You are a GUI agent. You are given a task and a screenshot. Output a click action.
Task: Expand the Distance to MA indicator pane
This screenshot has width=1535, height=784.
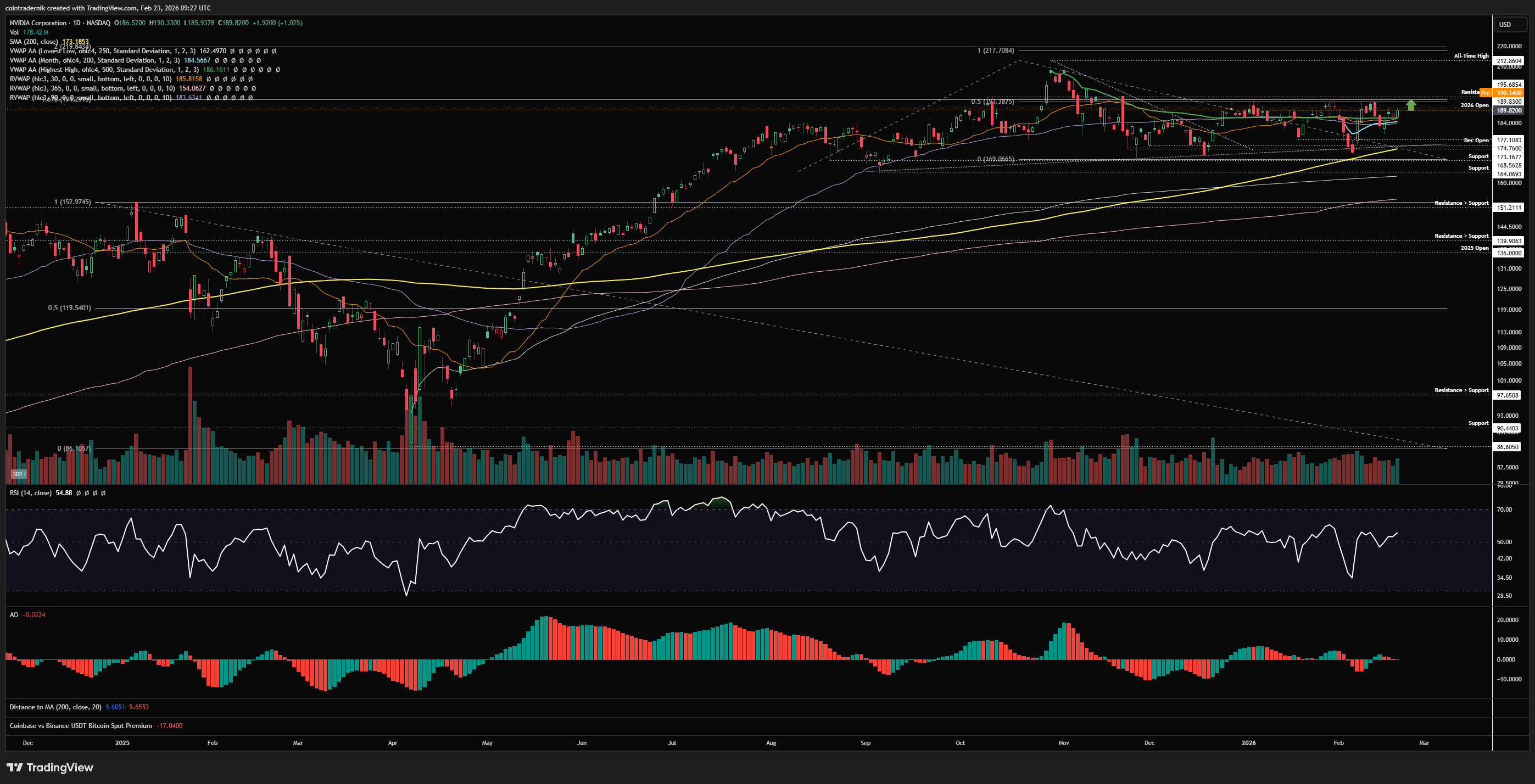tap(55, 707)
